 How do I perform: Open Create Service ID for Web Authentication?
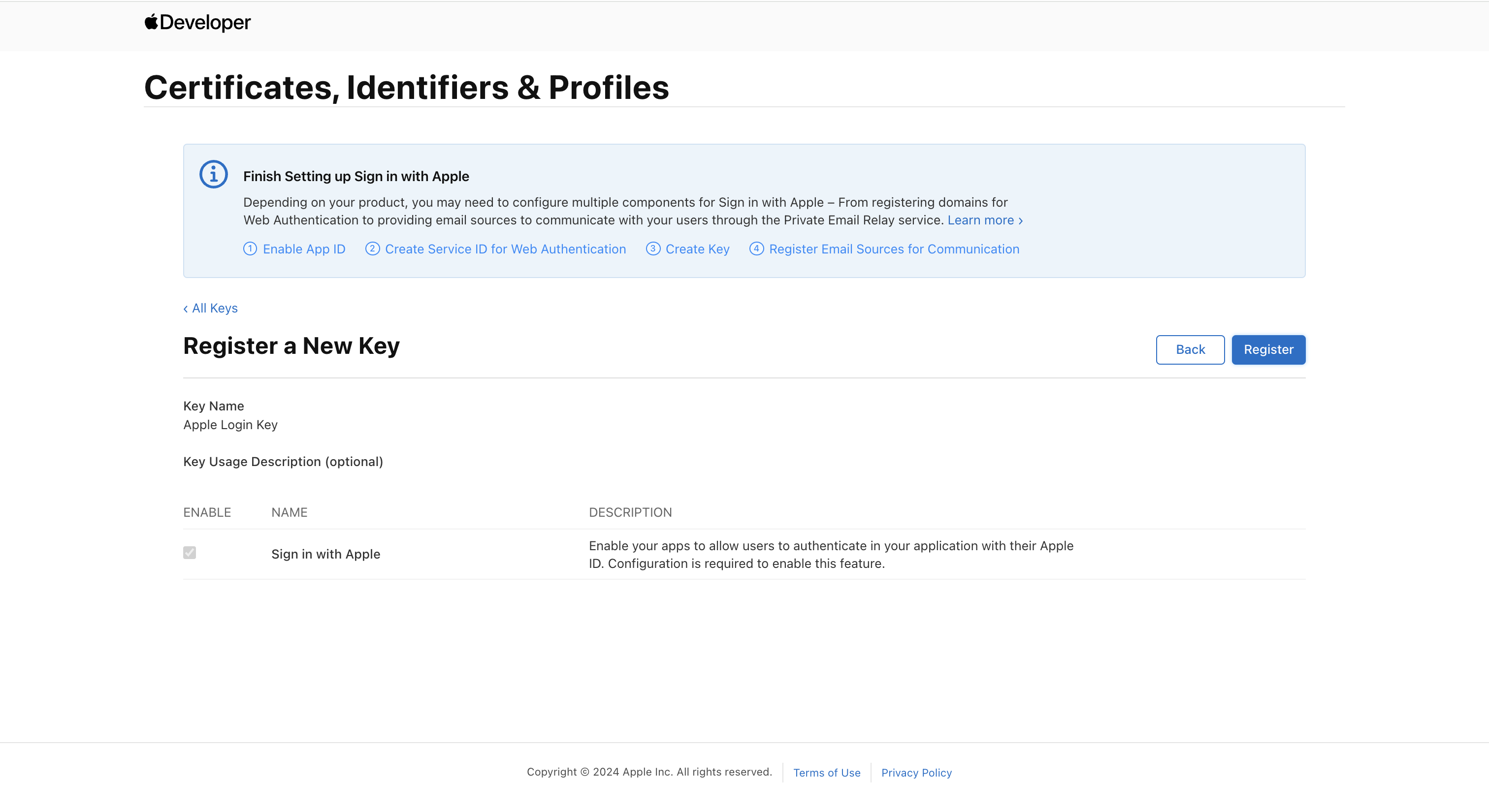(505, 249)
